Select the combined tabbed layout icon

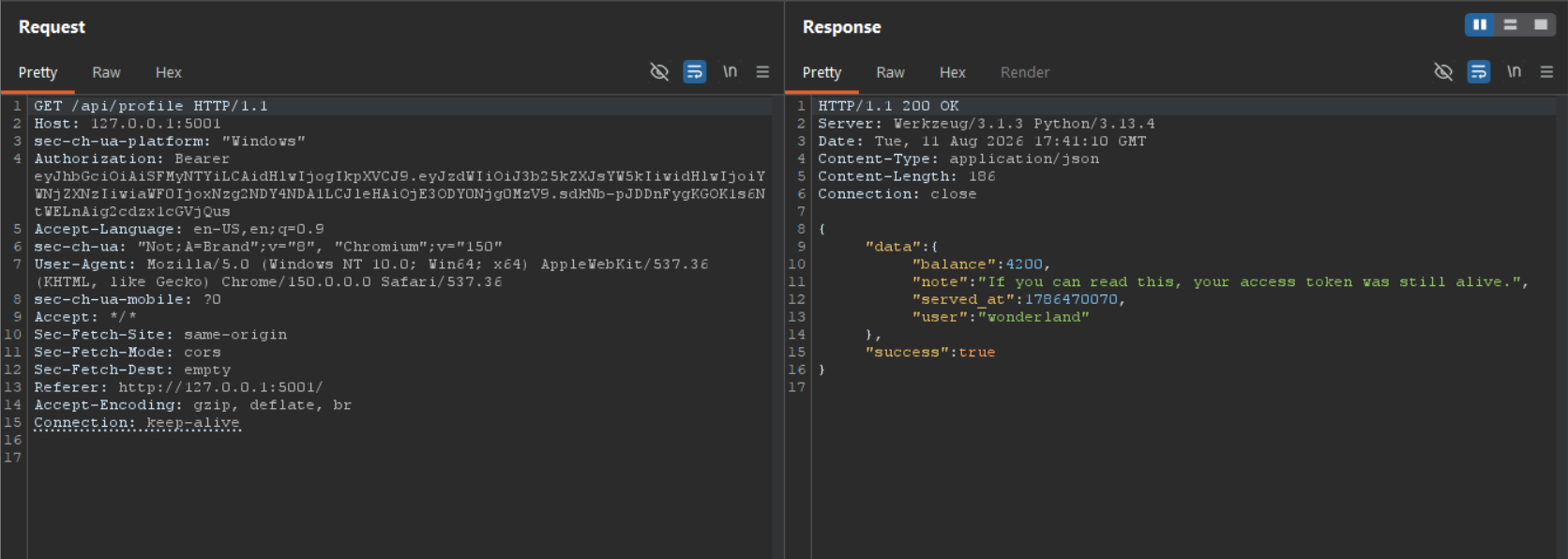tap(1541, 25)
